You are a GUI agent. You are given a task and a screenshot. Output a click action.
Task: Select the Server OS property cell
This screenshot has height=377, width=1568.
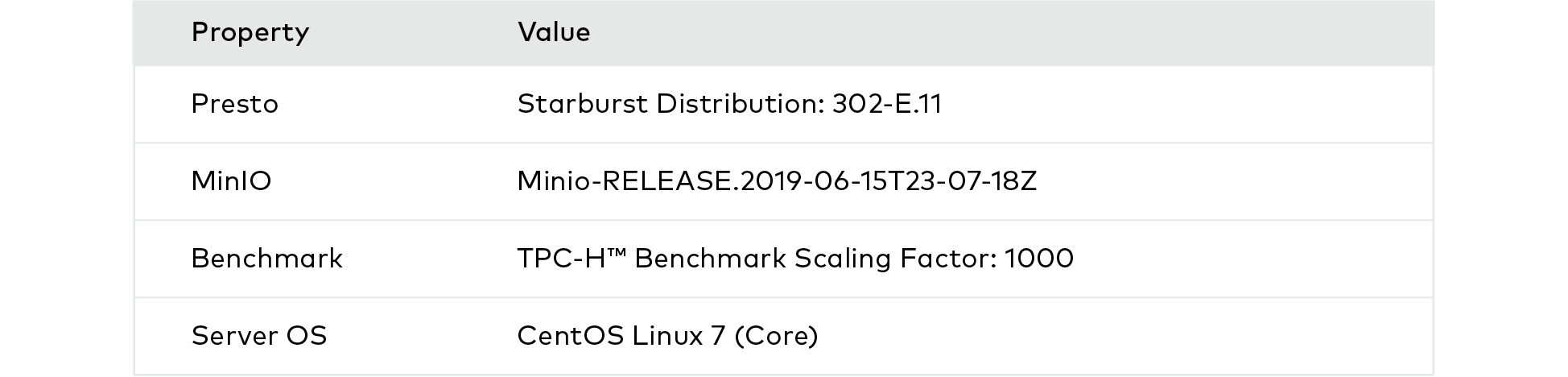(x=258, y=336)
